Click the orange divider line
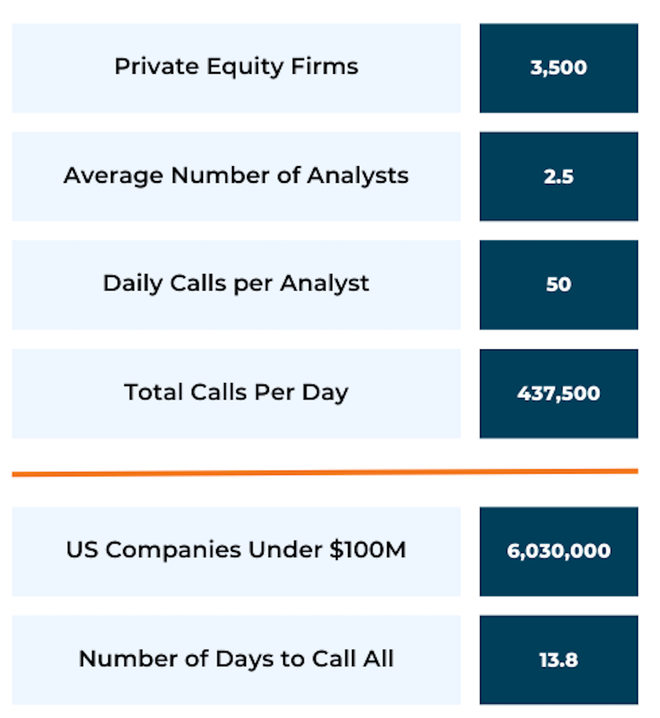The width and height of the screenshot is (660, 718). [x=325, y=472]
